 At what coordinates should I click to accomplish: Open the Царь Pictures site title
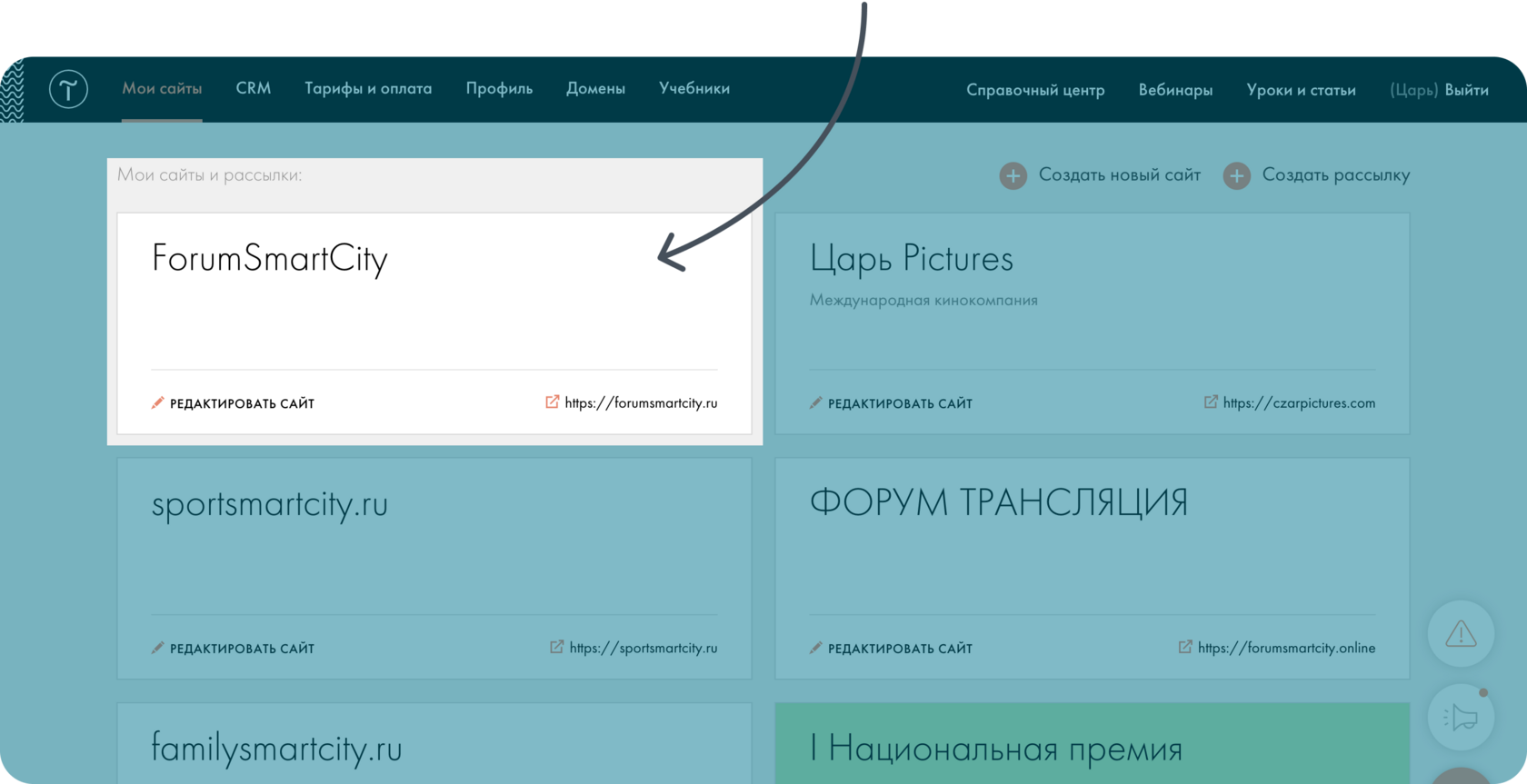(911, 259)
